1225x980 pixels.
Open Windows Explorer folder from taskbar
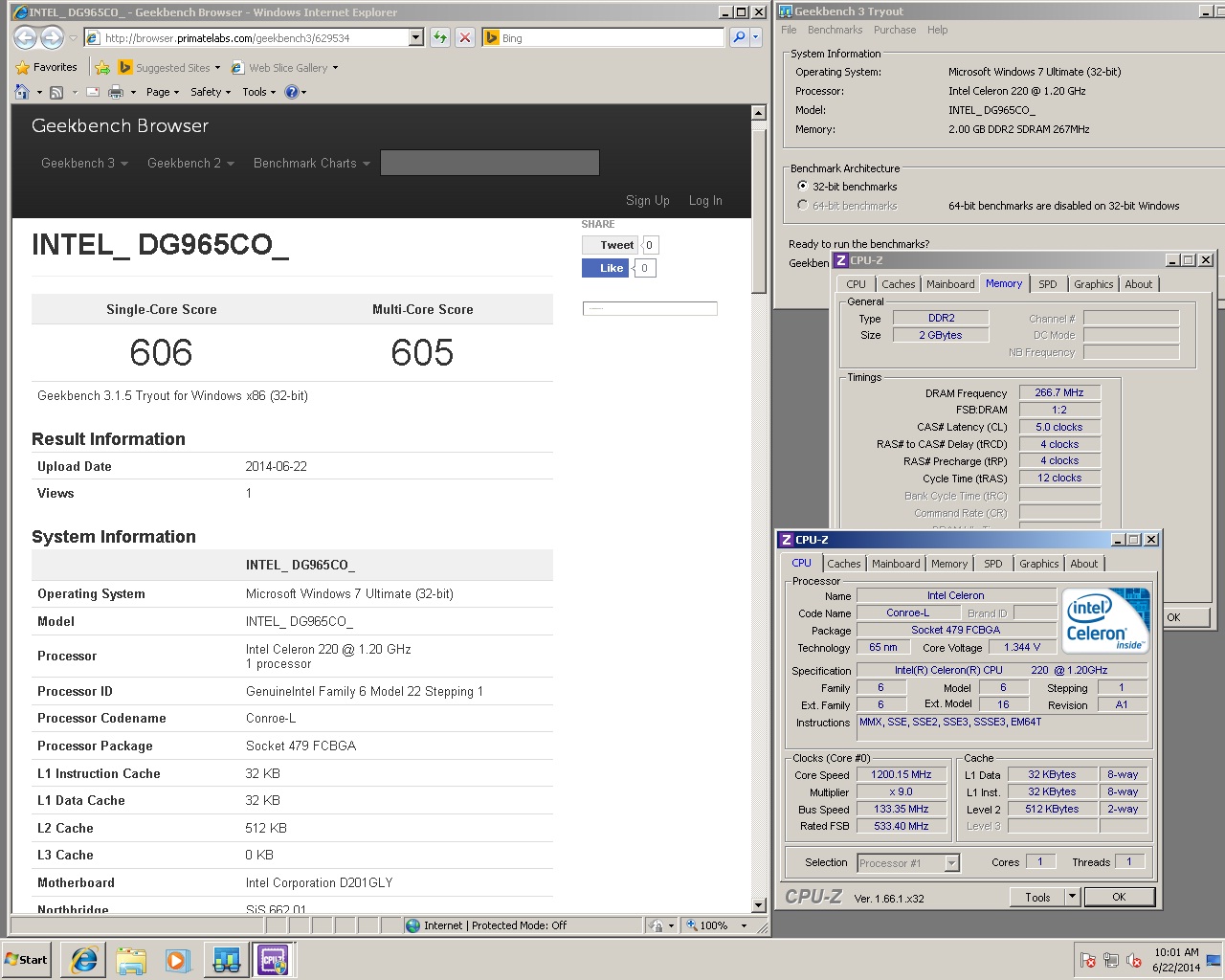[131, 959]
